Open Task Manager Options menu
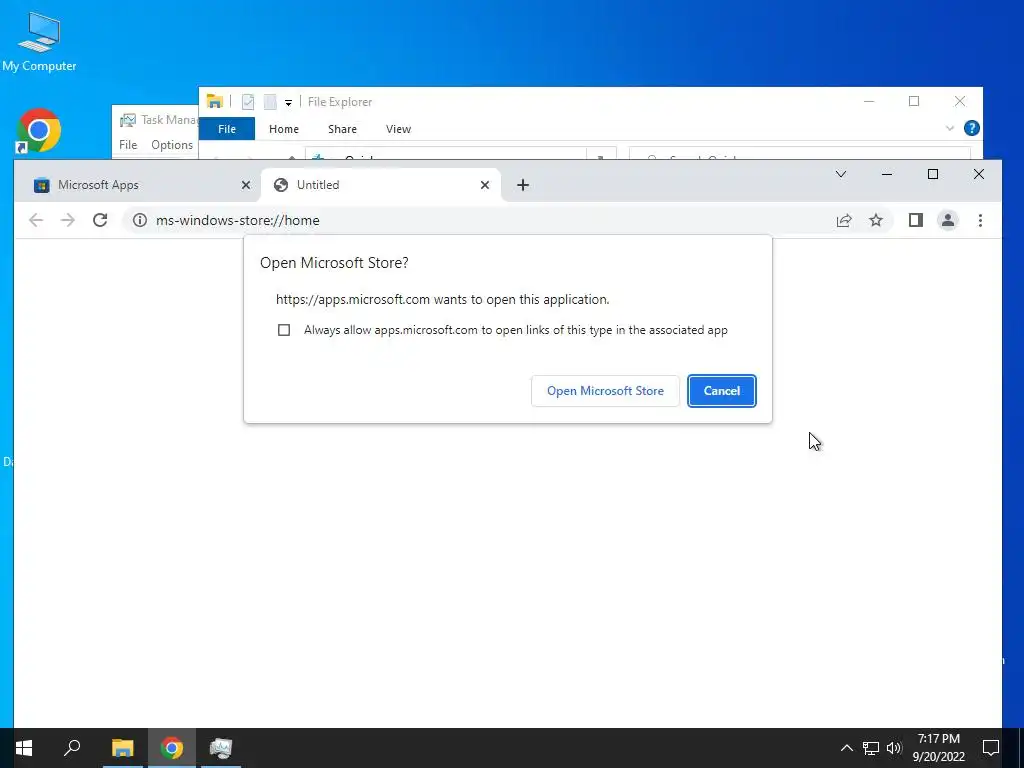 [x=172, y=144]
